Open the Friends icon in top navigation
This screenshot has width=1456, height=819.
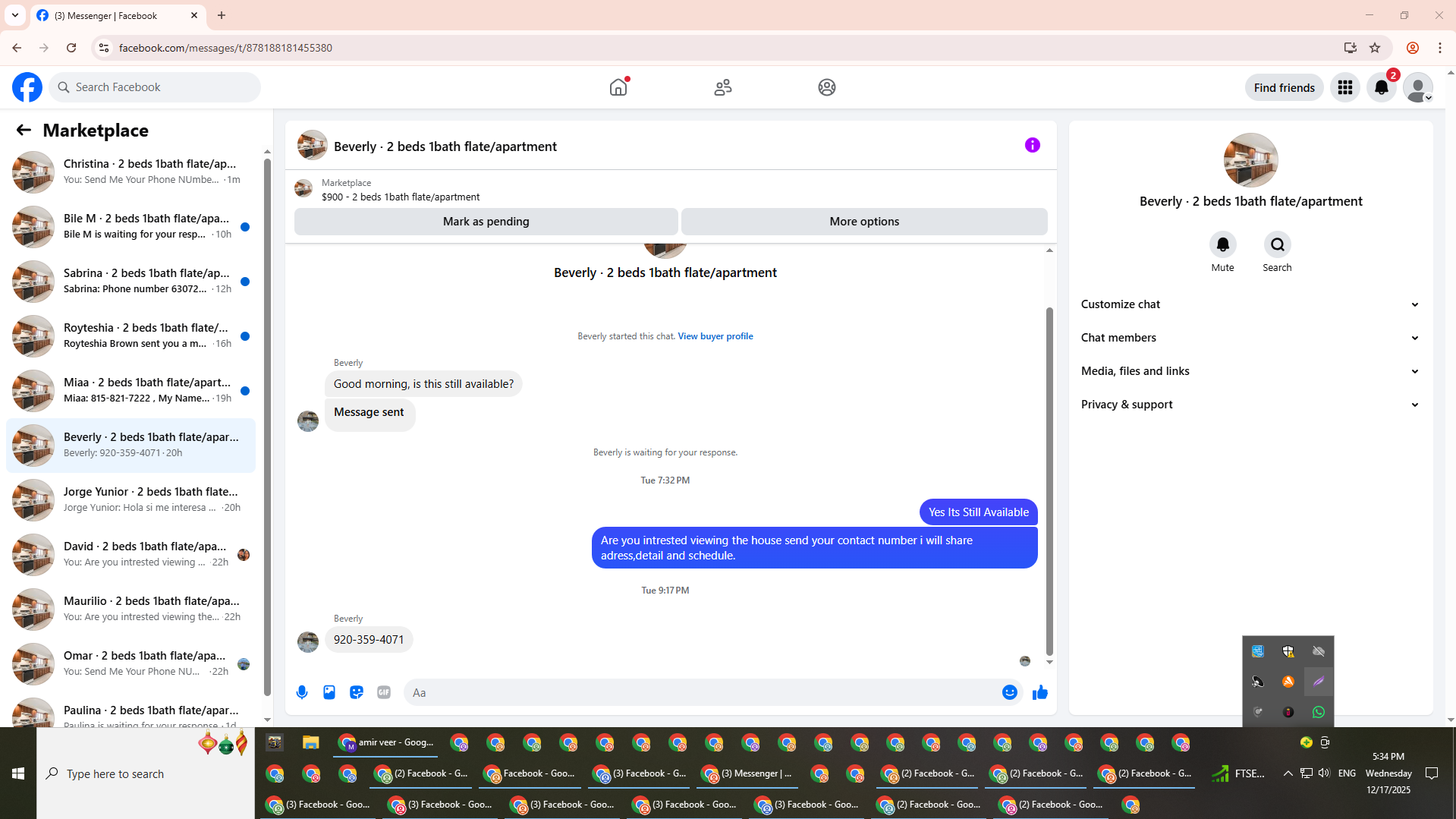click(722, 87)
